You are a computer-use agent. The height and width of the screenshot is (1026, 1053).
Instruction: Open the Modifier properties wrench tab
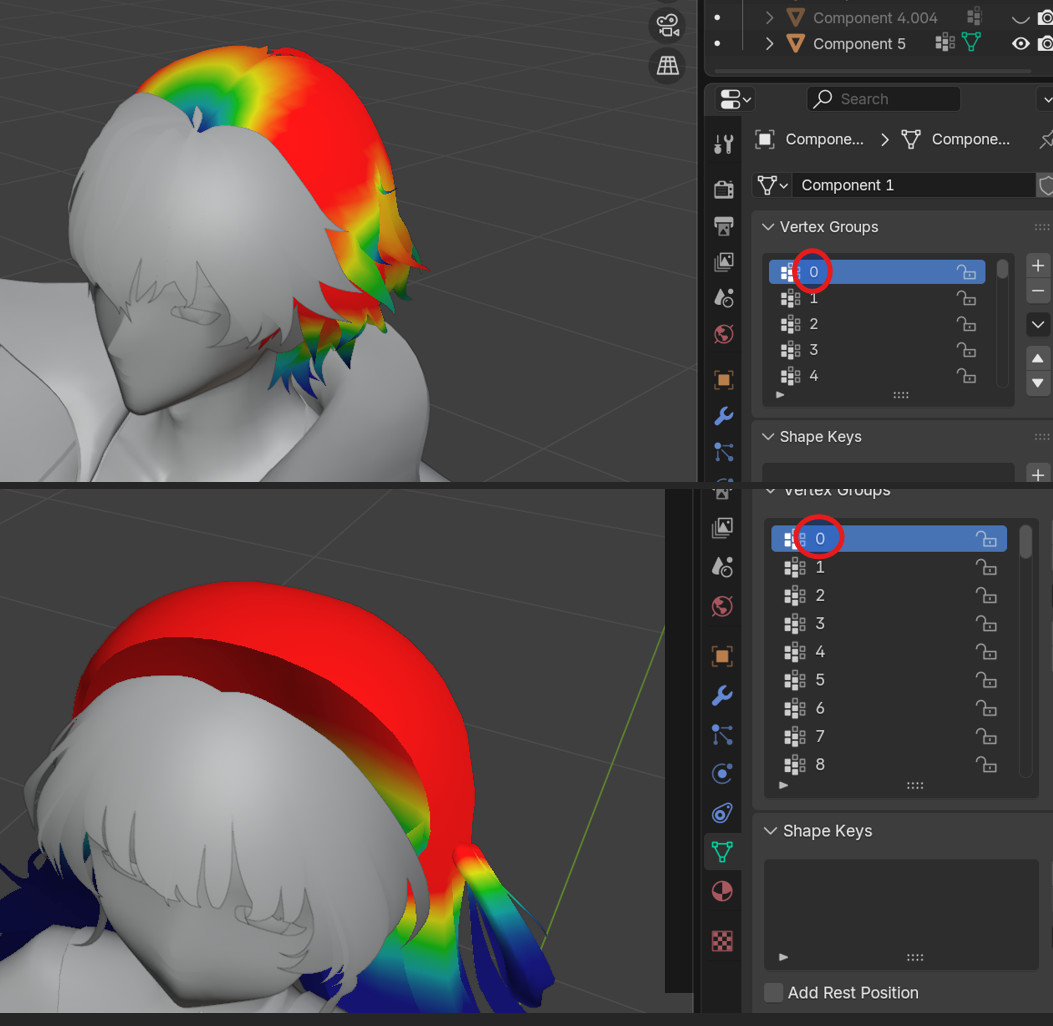[723, 695]
